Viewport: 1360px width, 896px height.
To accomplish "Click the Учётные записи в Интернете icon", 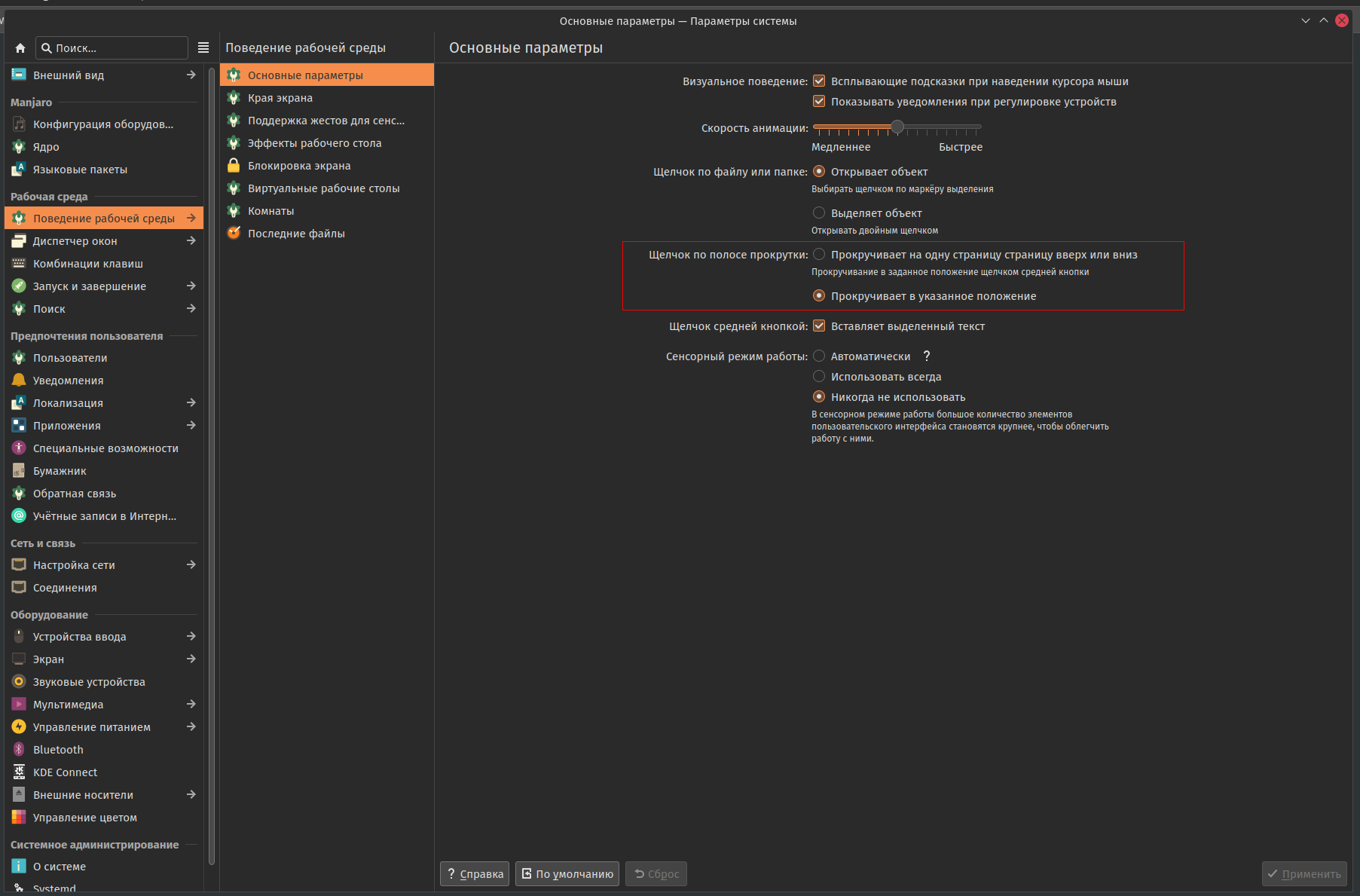I will [19, 516].
